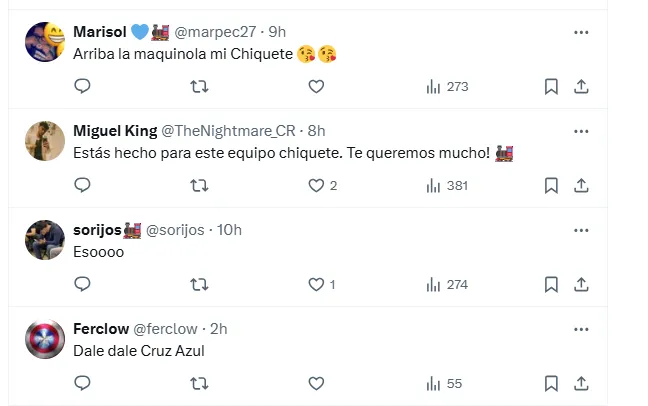Like Miguel King's tweet with 2 likes
The width and height of the screenshot is (648, 406).
[316, 185]
